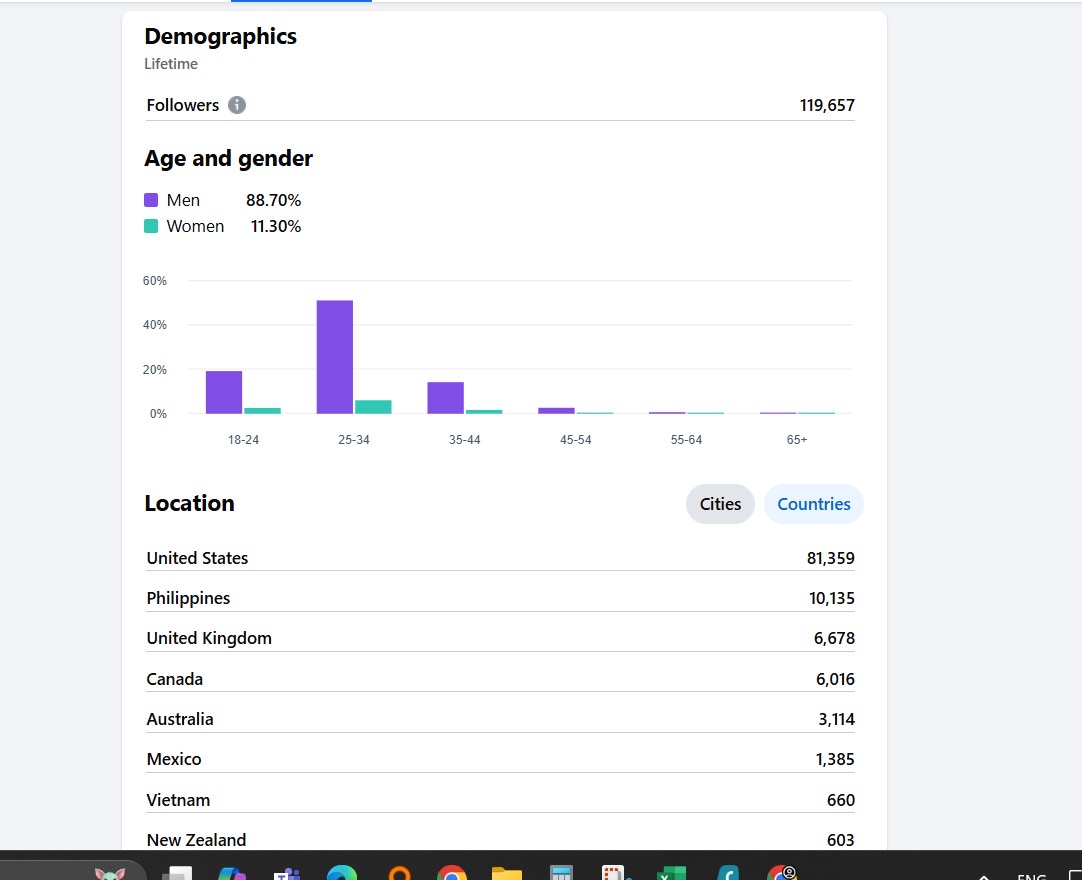Select the Countries location tab

tap(814, 504)
